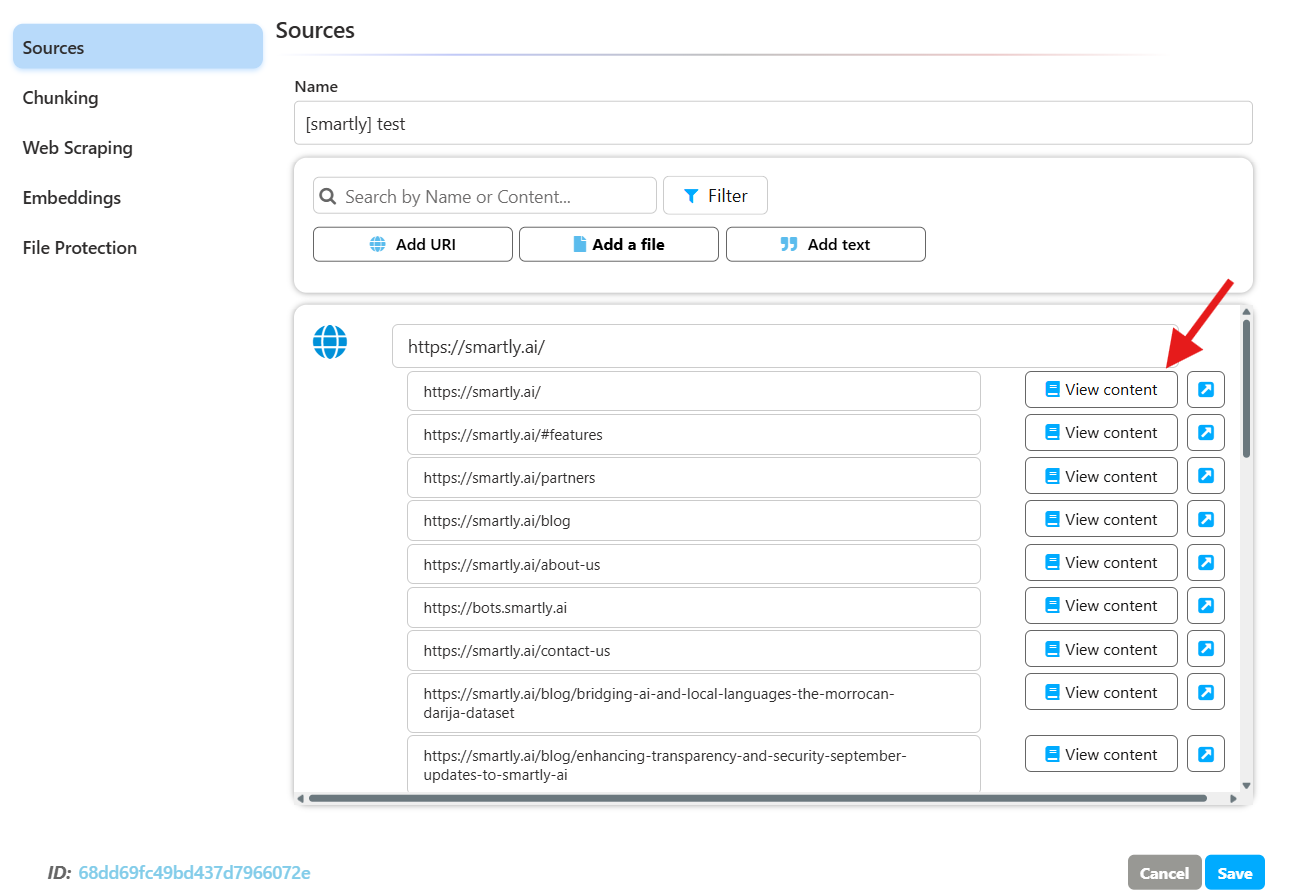1295x896 pixels.
Task: Select the https://smartly.ai/contact-us URL row
Action: pyautogui.click(x=694, y=650)
